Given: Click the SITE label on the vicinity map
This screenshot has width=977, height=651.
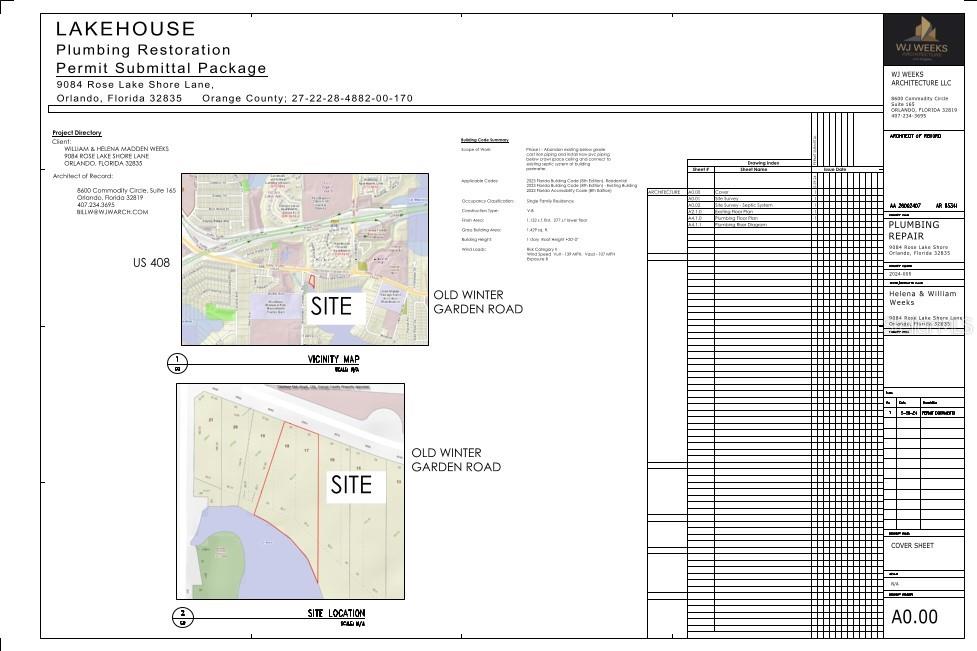Looking at the screenshot, I should tap(331, 305).
